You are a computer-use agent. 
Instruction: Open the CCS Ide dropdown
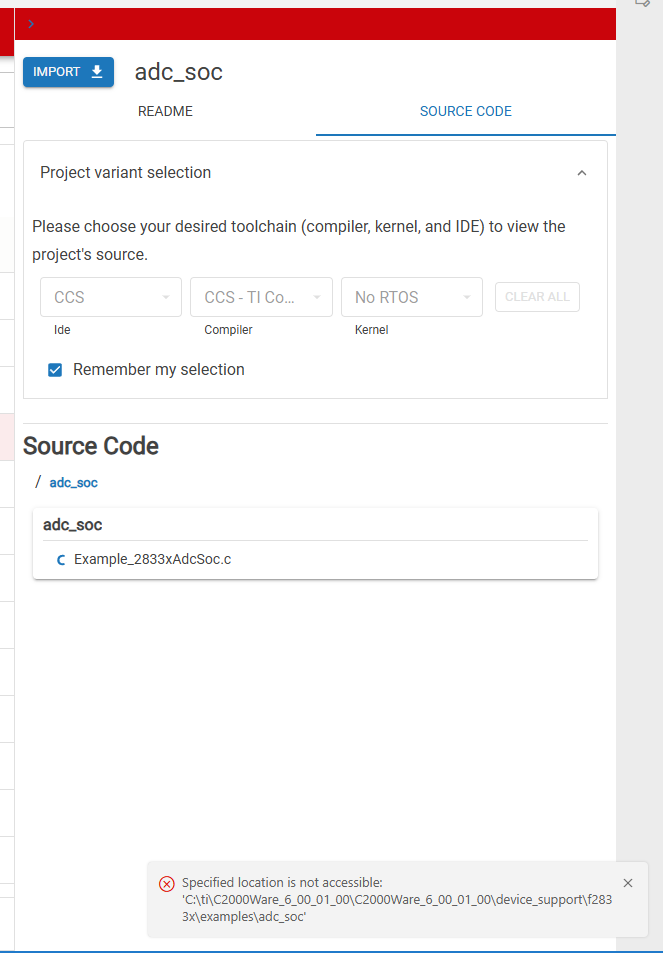click(x=111, y=297)
